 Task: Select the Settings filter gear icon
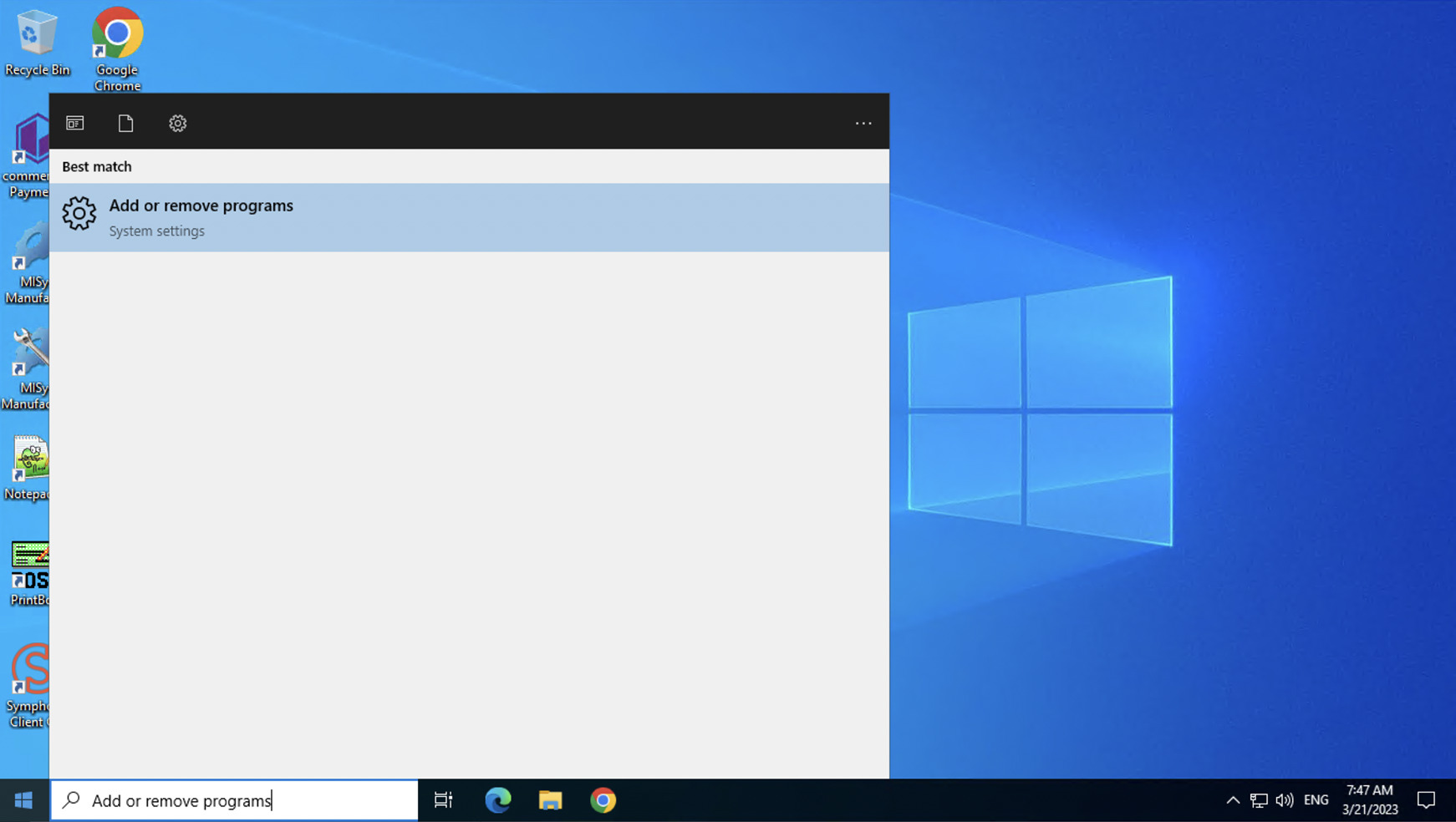177,124
